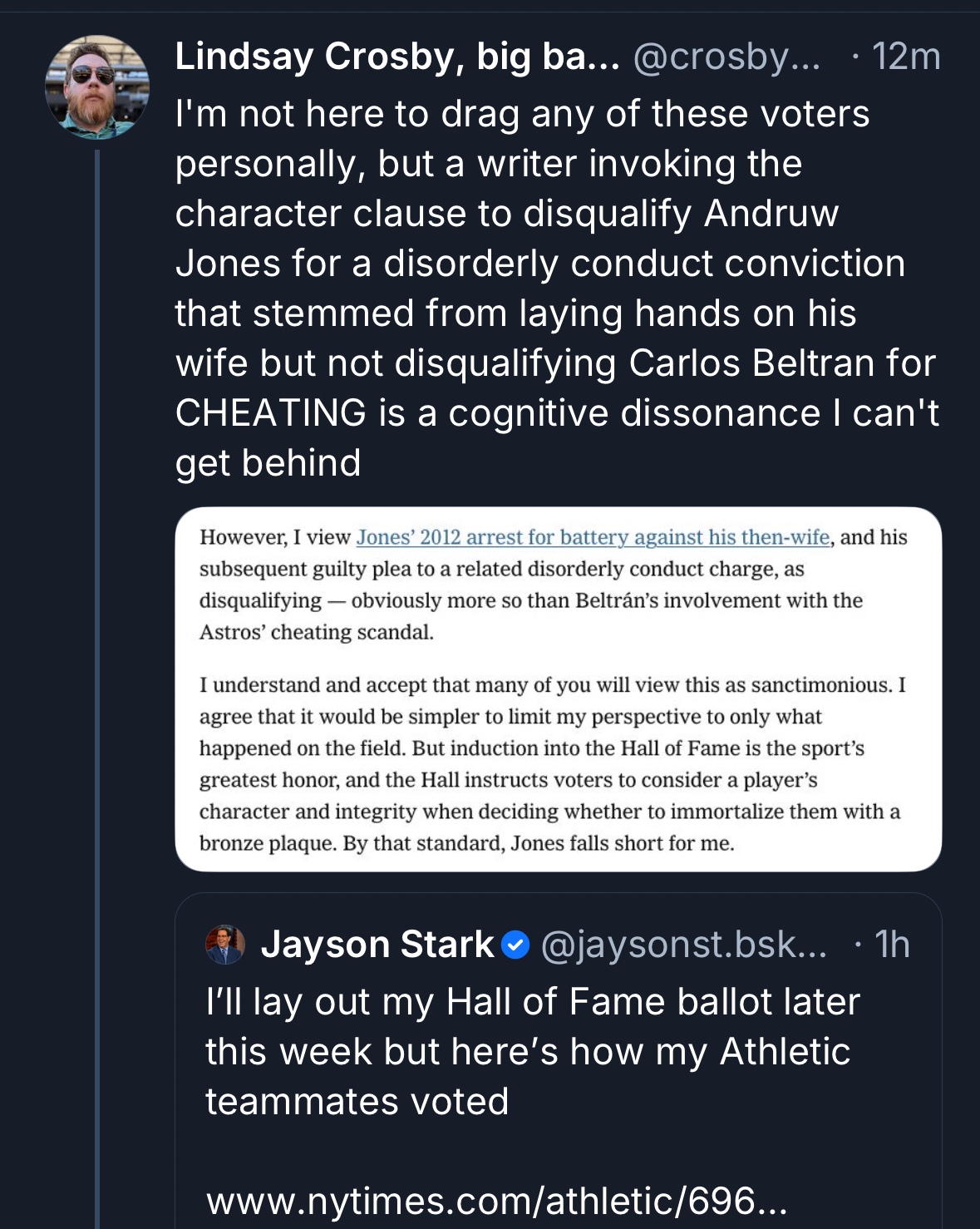Screen dimensions: 980x1229
Task: Open the @jaysonst.bsk handle
Action: tap(683, 945)
